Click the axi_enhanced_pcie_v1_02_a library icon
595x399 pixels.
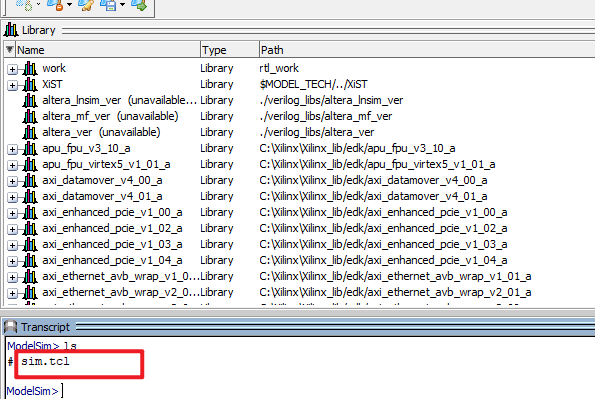(30, 228)
